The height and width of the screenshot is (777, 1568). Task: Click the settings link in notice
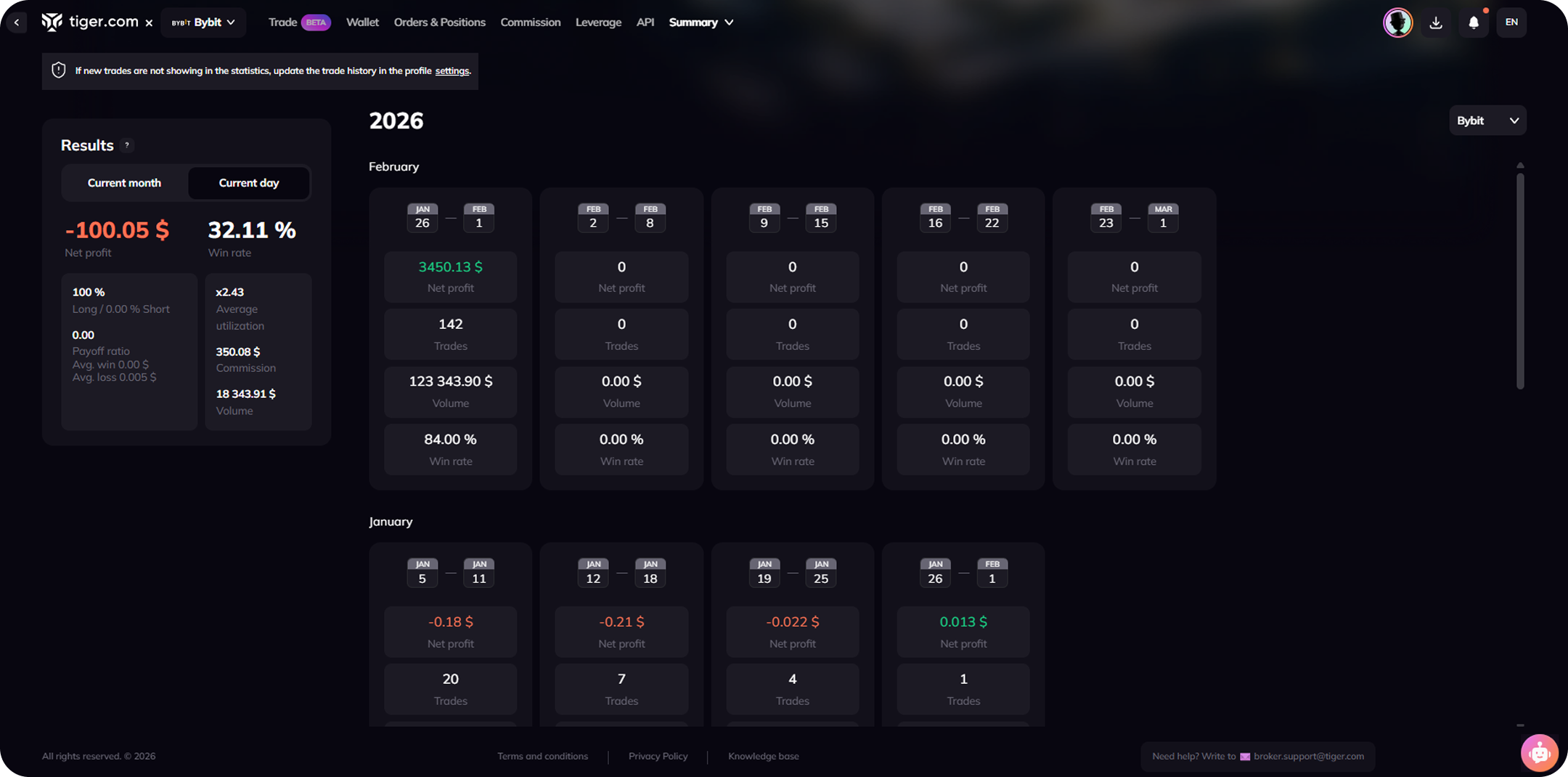(452, 71)
